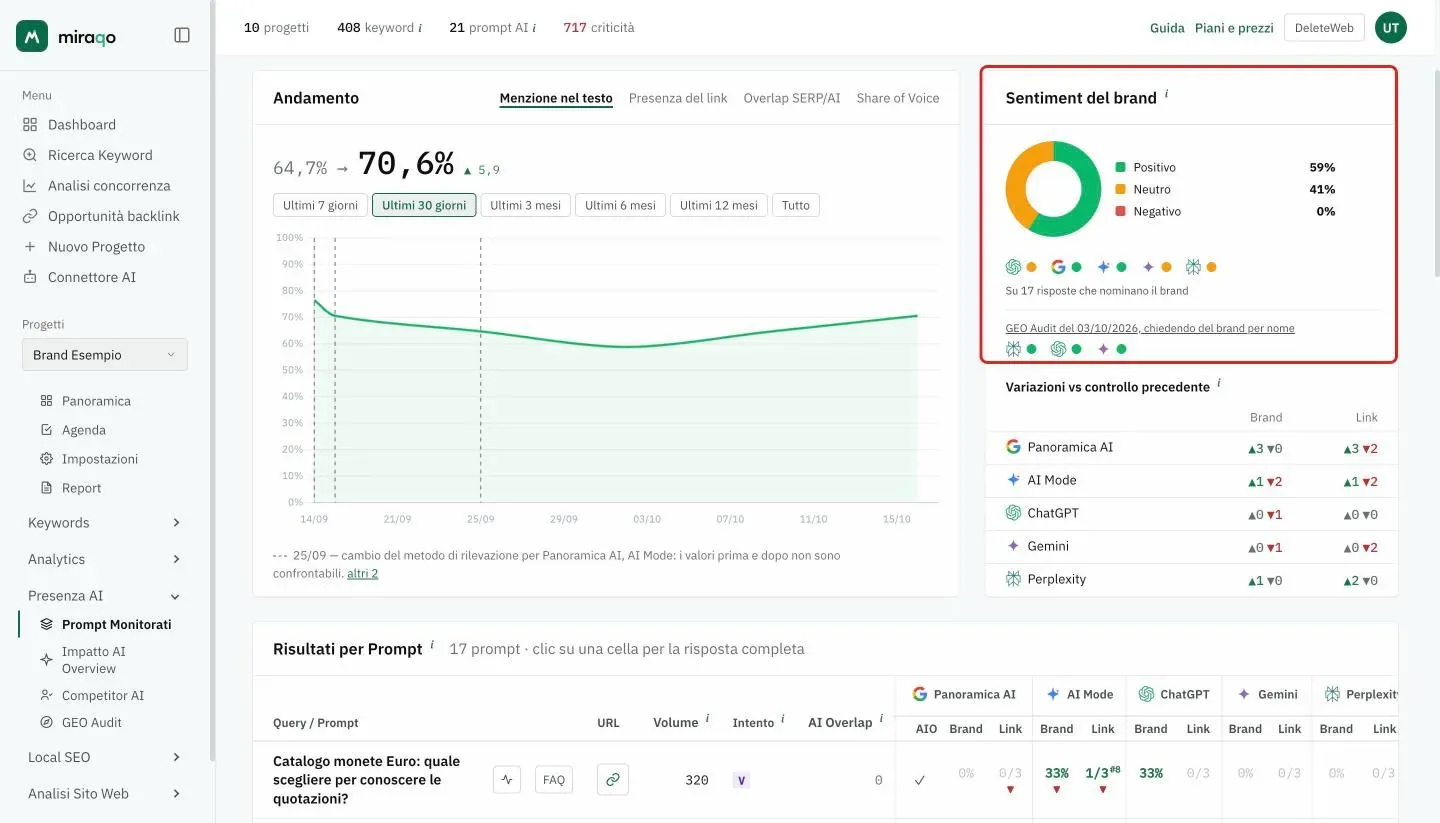Click the Dashboard icon in the menu

[x=29, y=125]
